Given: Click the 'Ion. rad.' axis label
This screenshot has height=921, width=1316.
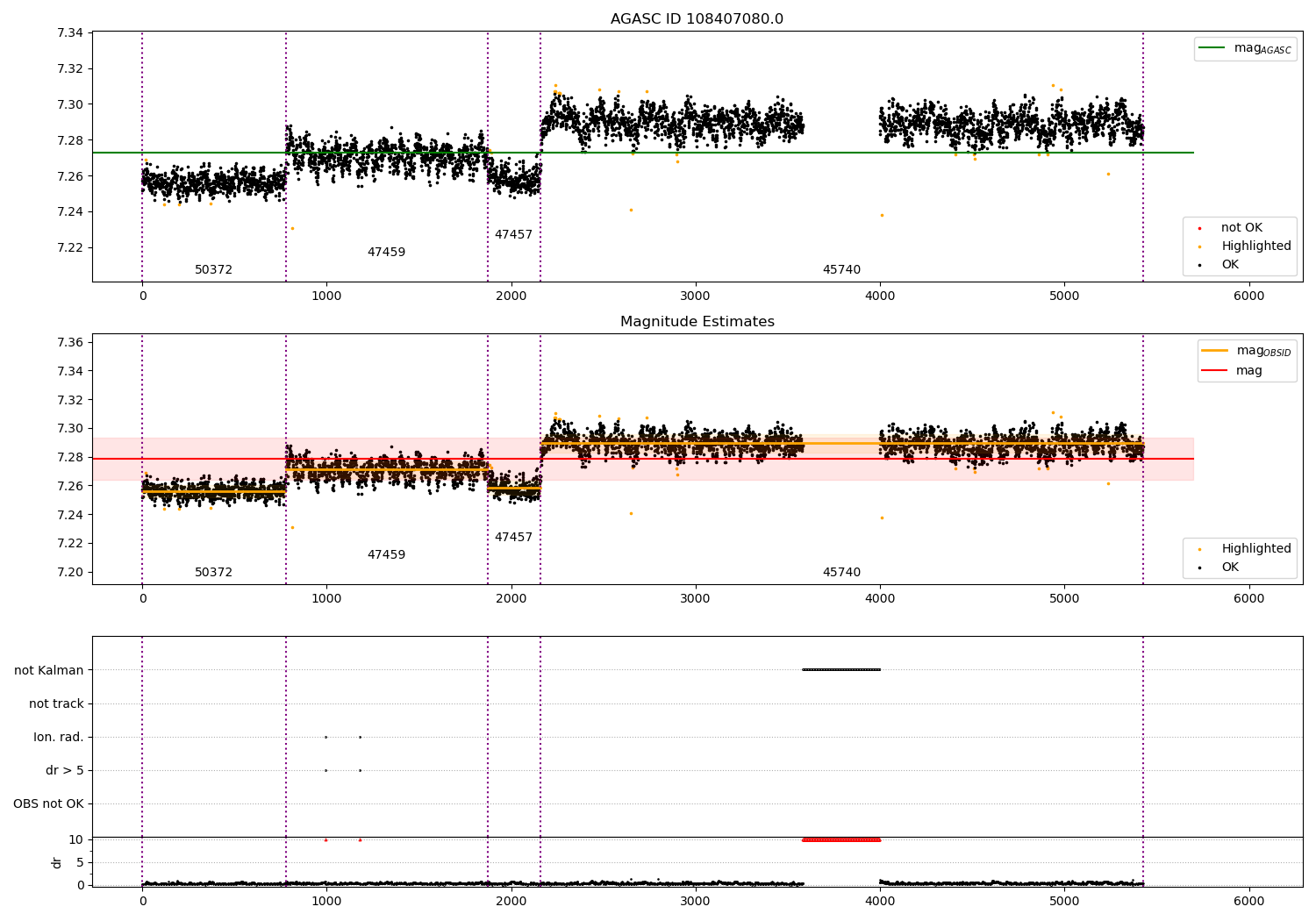Looking at the screenshot, I should pyautogui.click(x=59, y=737).
